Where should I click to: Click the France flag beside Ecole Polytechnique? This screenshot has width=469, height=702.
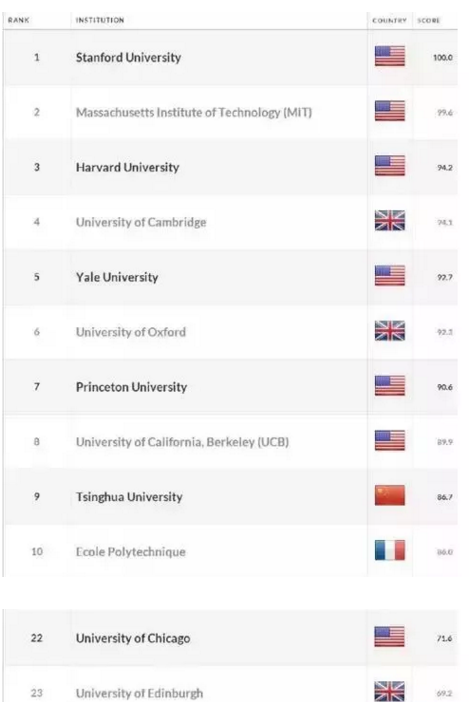coord(390,550)
